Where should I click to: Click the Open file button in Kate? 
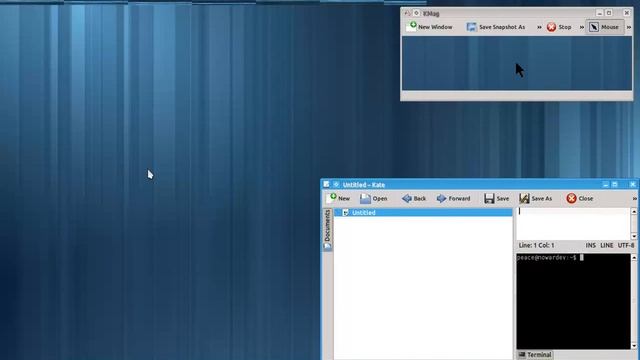coord(373,198)
